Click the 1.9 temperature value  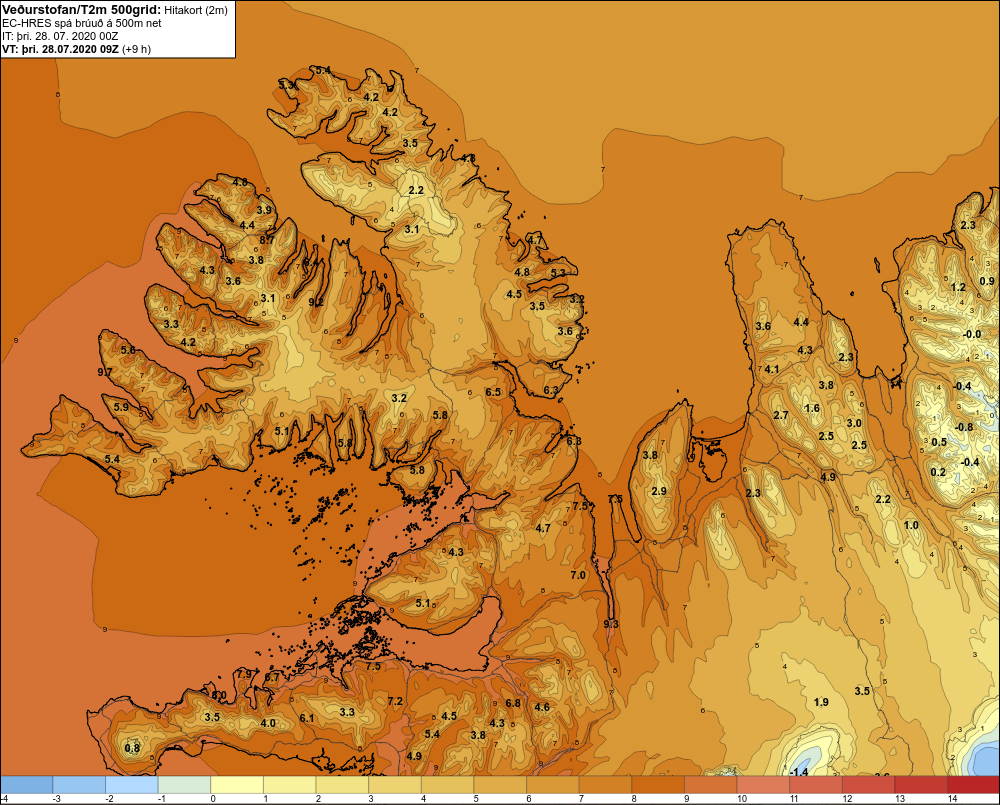coord(821,702)
